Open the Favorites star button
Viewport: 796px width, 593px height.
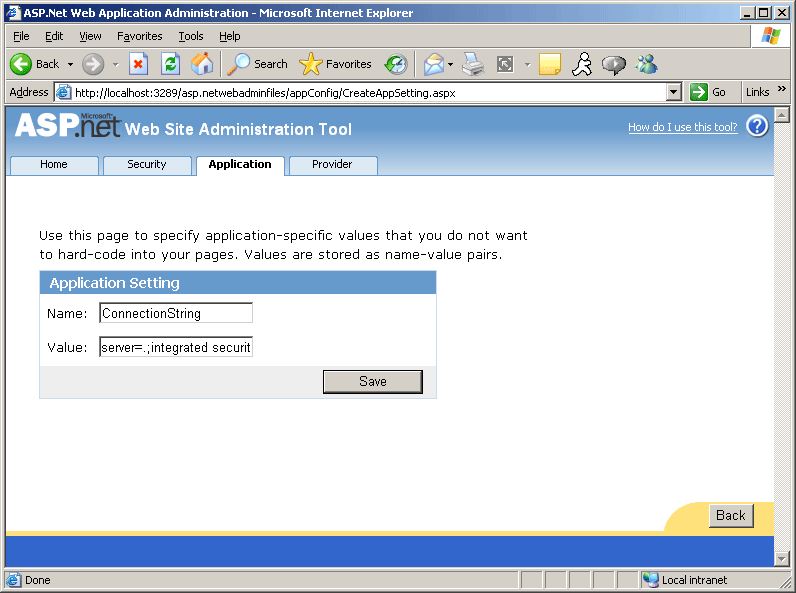pyautogui.click(x=336, y=64)
